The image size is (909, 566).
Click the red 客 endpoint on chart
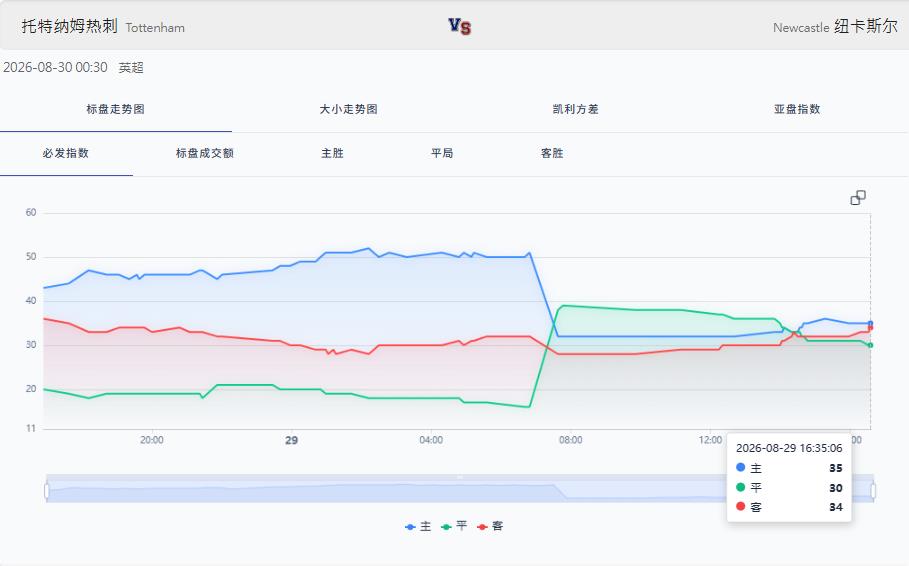(870, 328)
